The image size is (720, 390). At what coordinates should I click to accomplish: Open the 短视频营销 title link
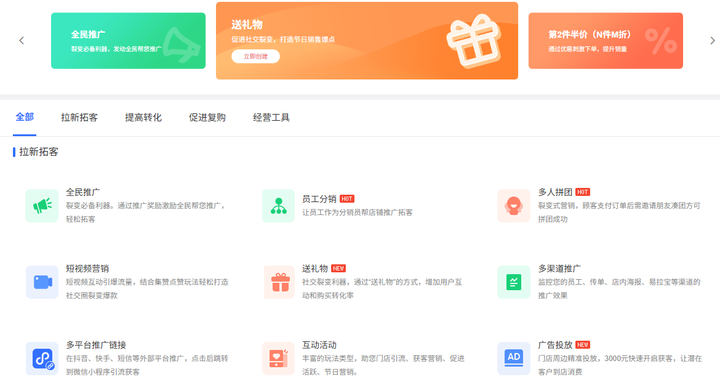coord(87,268)
